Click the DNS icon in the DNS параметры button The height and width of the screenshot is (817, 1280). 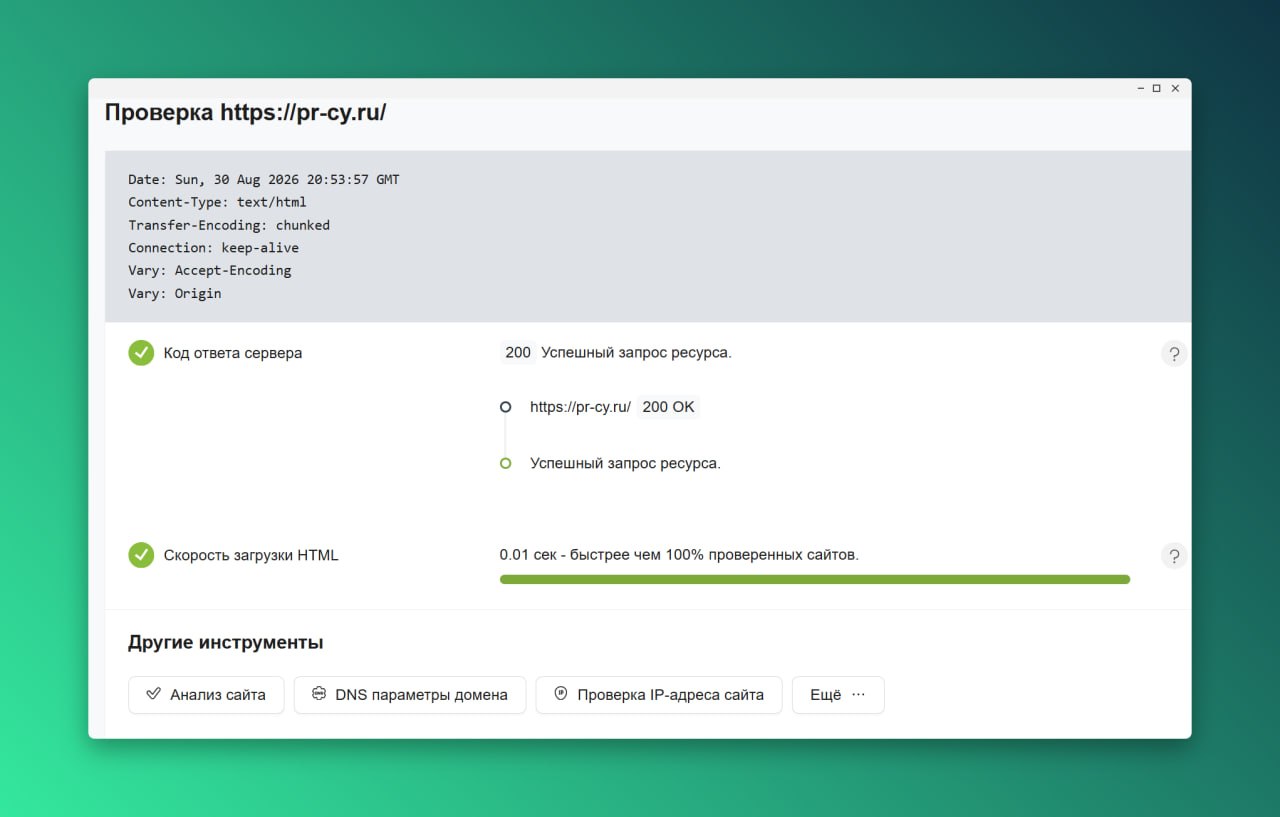click(x=319, y=694)
